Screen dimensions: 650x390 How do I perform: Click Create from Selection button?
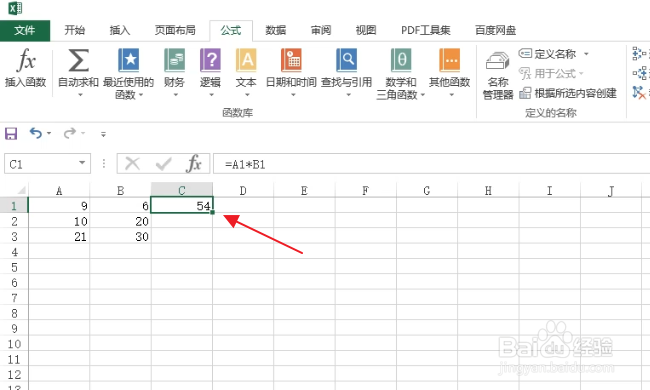(568, 93)
